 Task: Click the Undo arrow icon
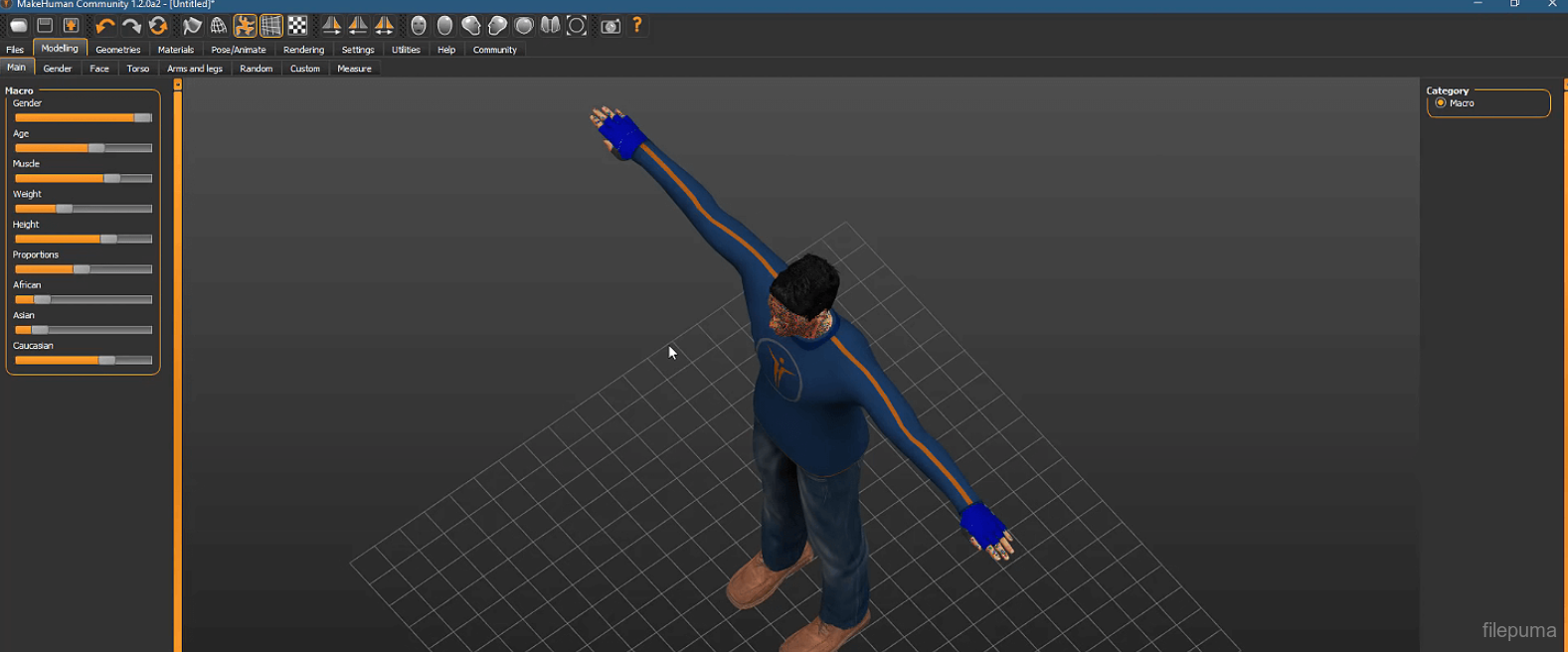pyautogui.click(x=105, y=26)
